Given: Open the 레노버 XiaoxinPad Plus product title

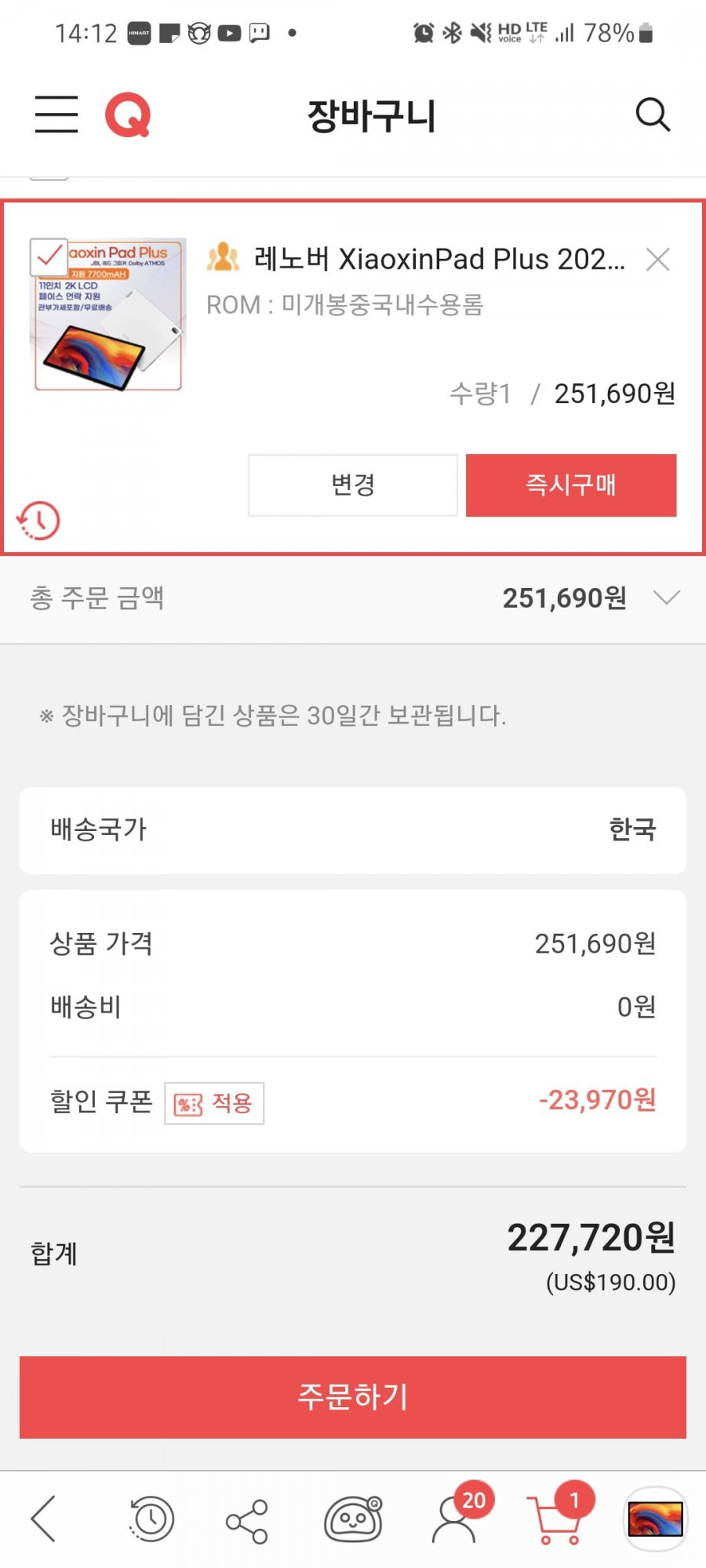Looking at the screenshot, I should 440,259.
